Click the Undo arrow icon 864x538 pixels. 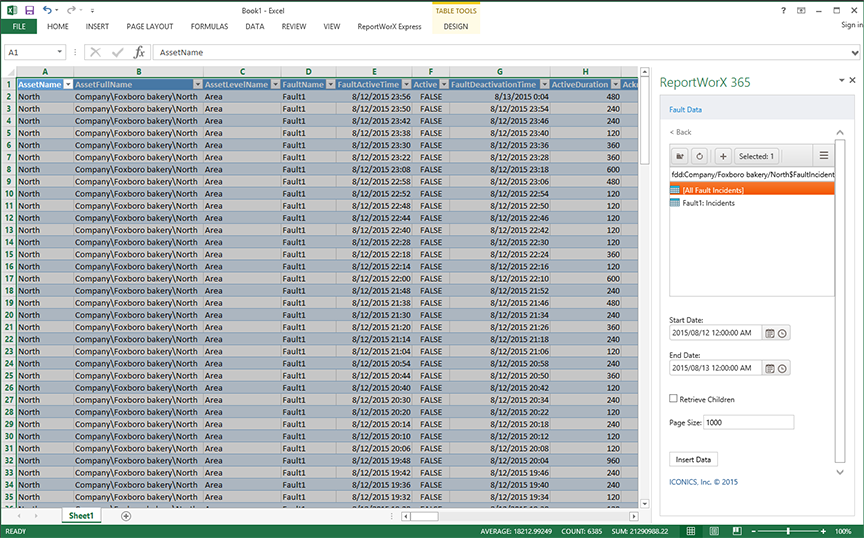point(47,9)
